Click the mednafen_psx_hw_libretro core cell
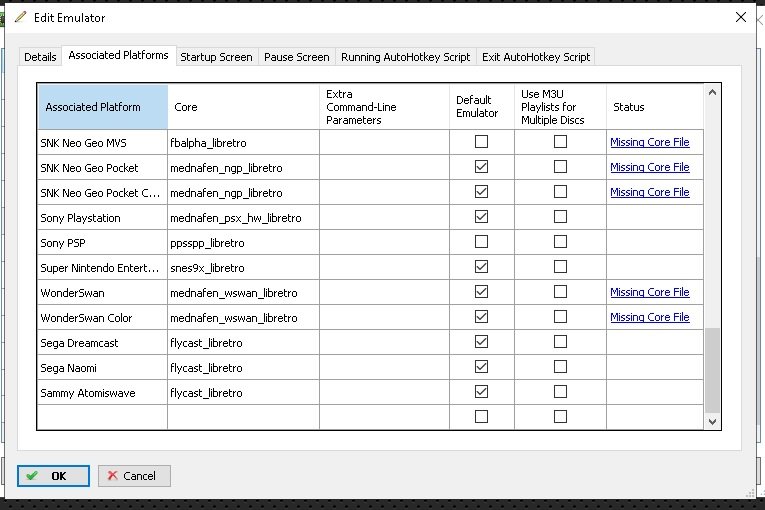Viewport: 765px width, 510px height. (x=243, y=218)
